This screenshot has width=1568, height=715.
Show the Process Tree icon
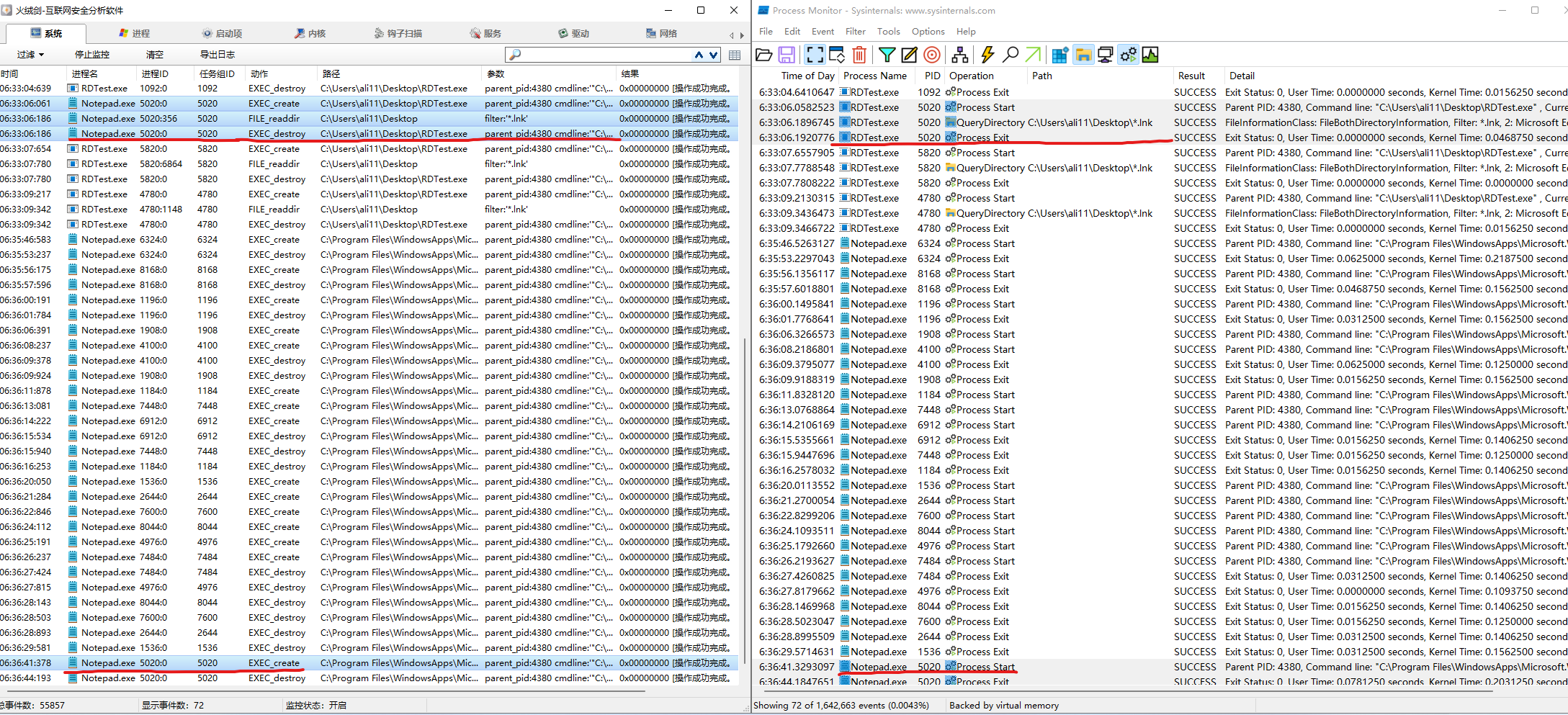click(960, 55)
